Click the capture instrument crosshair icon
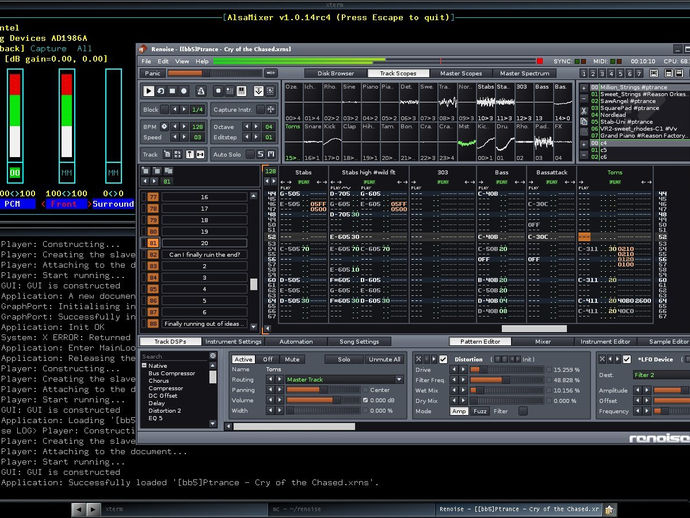This screenshot has width=690, height=518. 271,109
